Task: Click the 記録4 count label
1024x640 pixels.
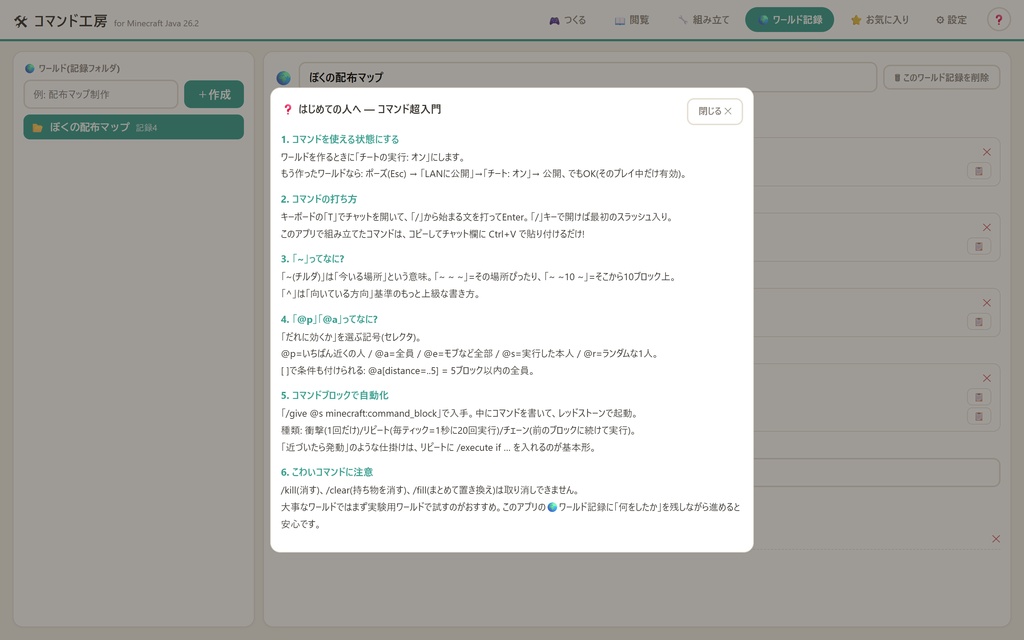Action: 146,128
